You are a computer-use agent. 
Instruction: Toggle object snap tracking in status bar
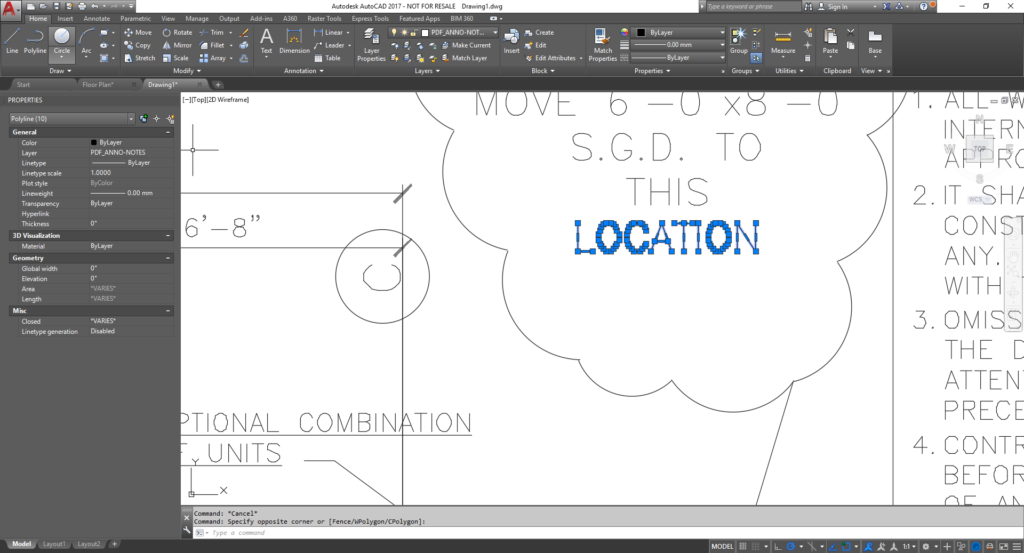[833, 546]
